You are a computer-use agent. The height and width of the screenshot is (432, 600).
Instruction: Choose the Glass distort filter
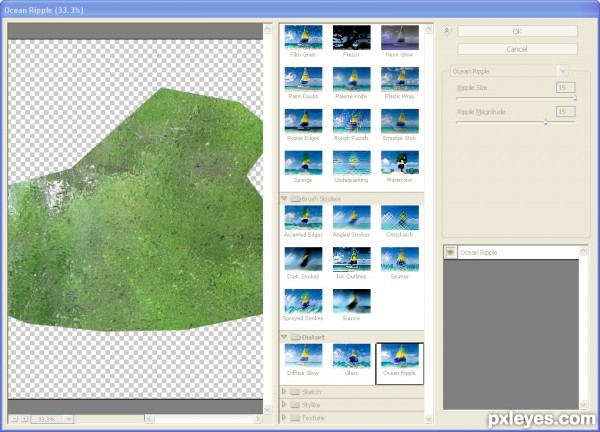351,356
